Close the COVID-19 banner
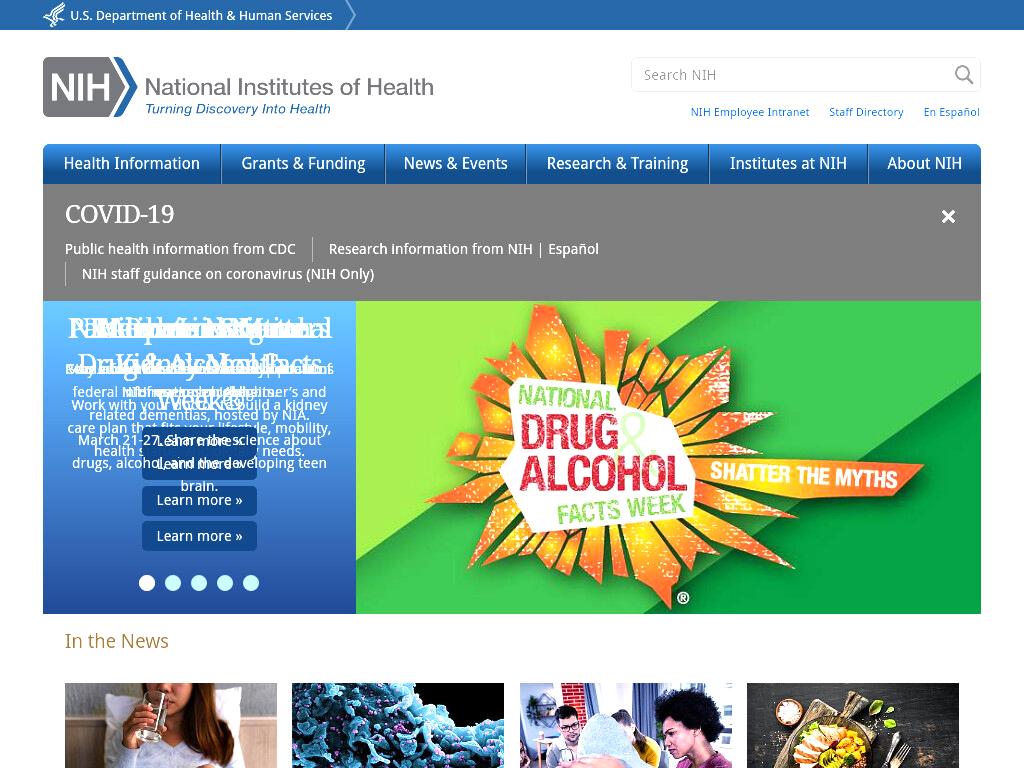Image resolution: width=1024 pixels, height=768 pixels. (x=948, y=216)
